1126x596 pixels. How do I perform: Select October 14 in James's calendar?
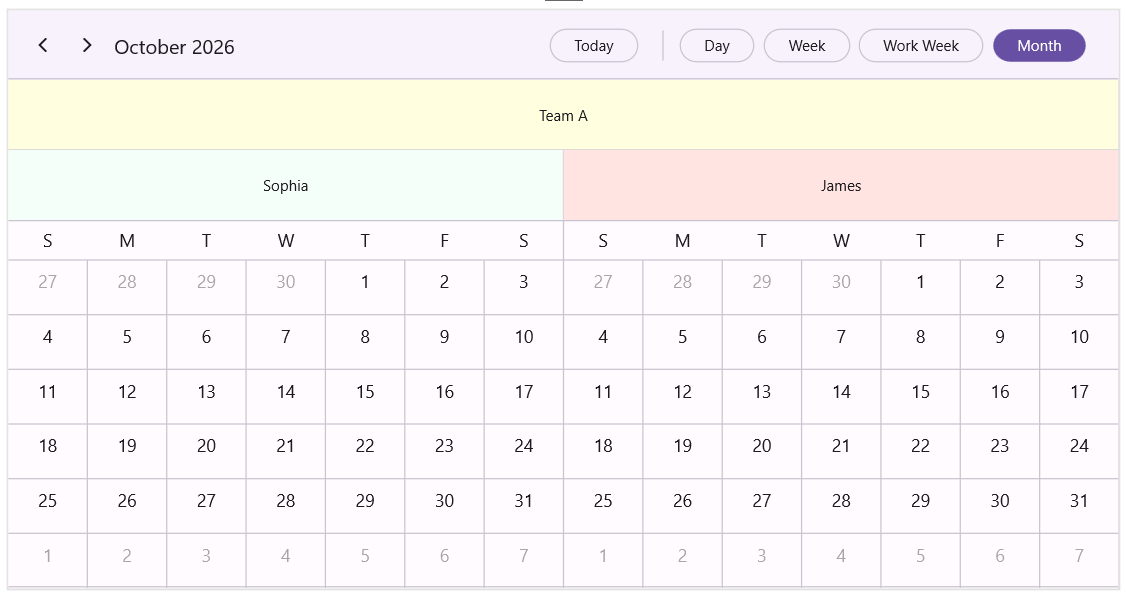click(841, 396)
